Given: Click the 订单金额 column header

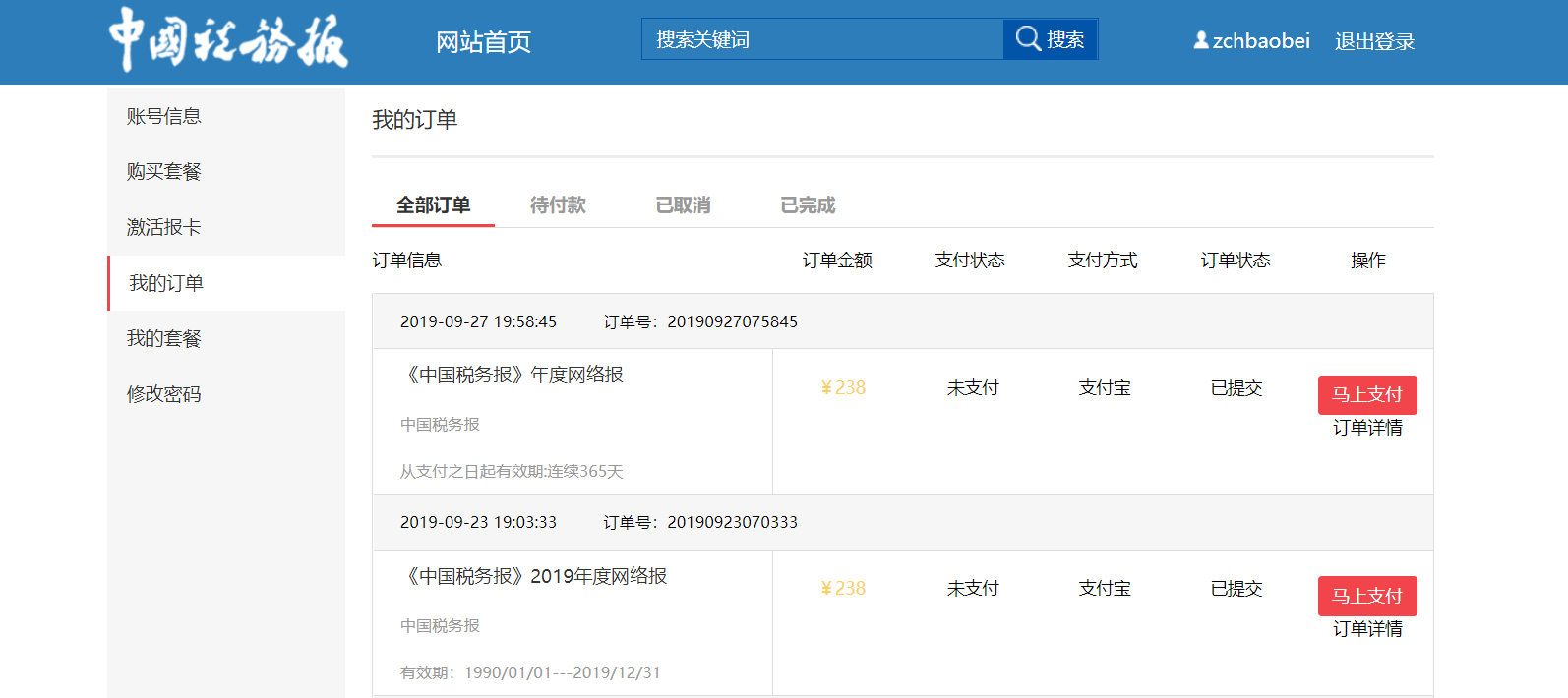Looking at the screenshot, I should [x=837, y=260].
